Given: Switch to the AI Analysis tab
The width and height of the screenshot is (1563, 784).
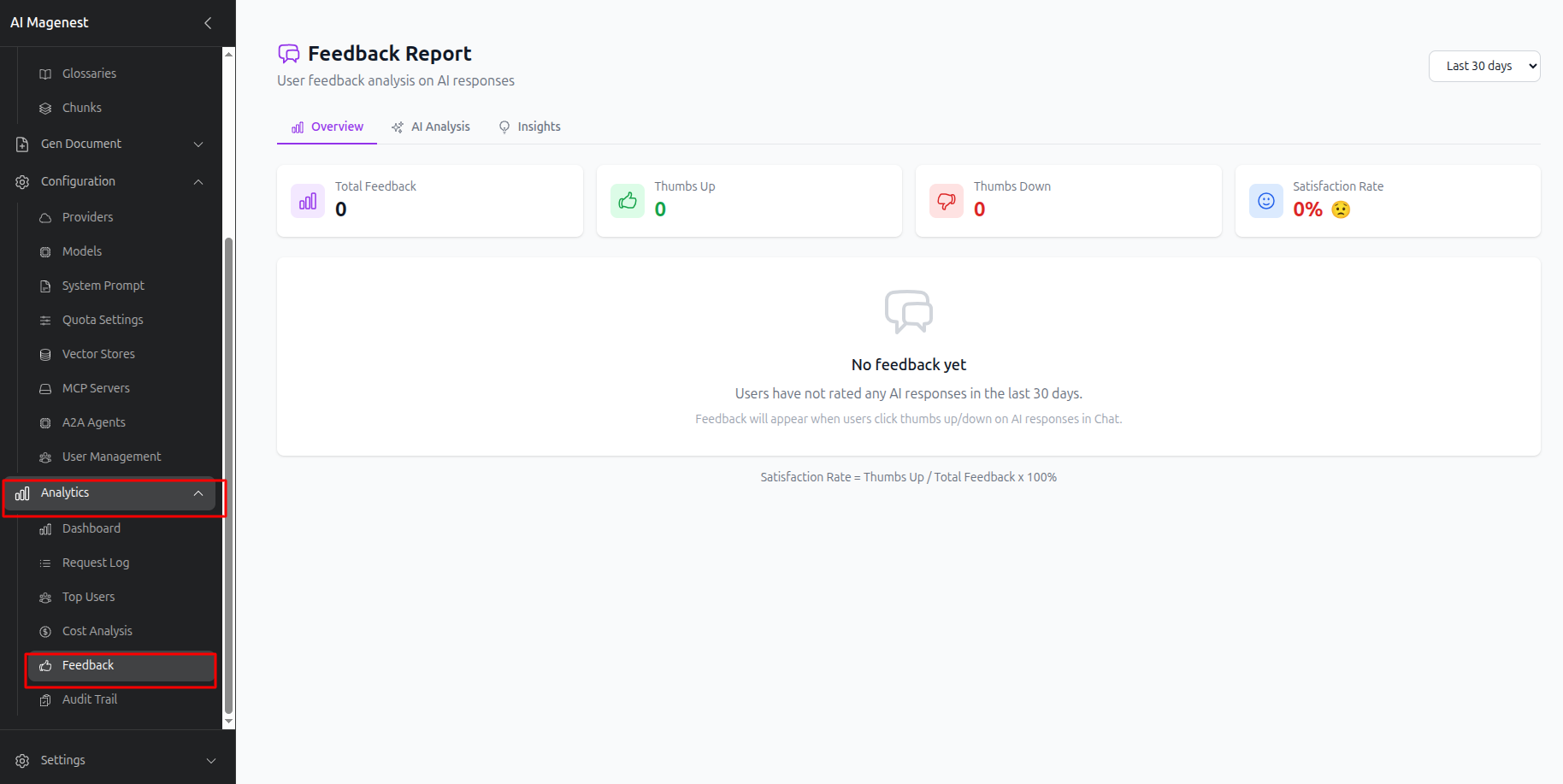Looking at the screenshot, I should (431, 127).
